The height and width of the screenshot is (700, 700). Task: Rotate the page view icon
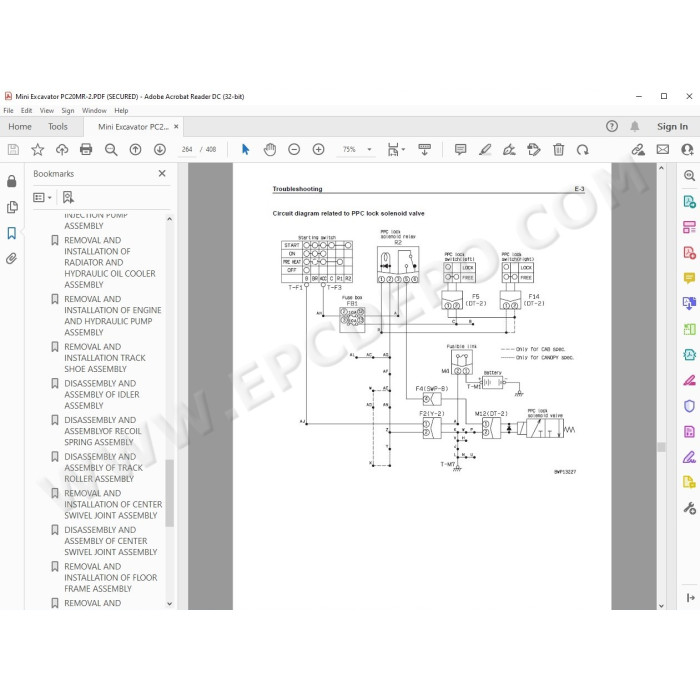[x=583, y=150]
